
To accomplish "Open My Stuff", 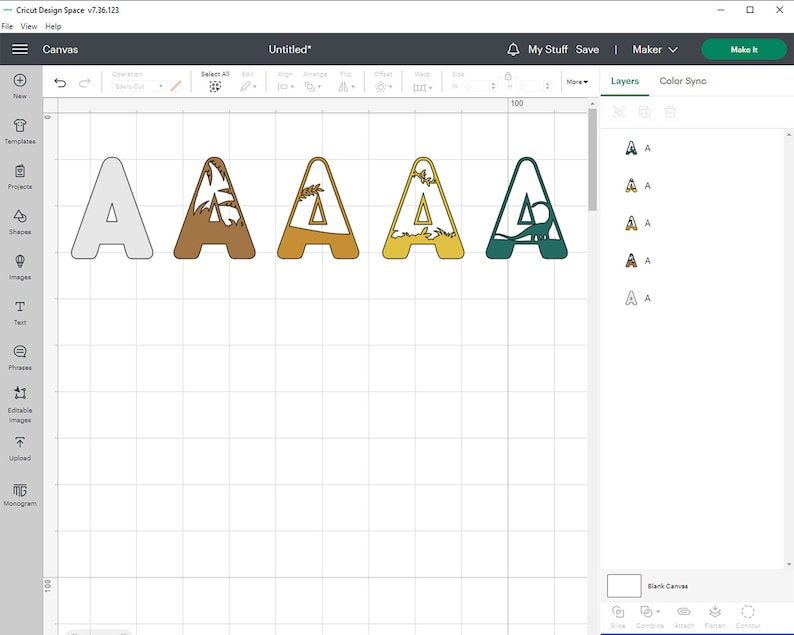I will pyautogui.click(x=548, y=49).
